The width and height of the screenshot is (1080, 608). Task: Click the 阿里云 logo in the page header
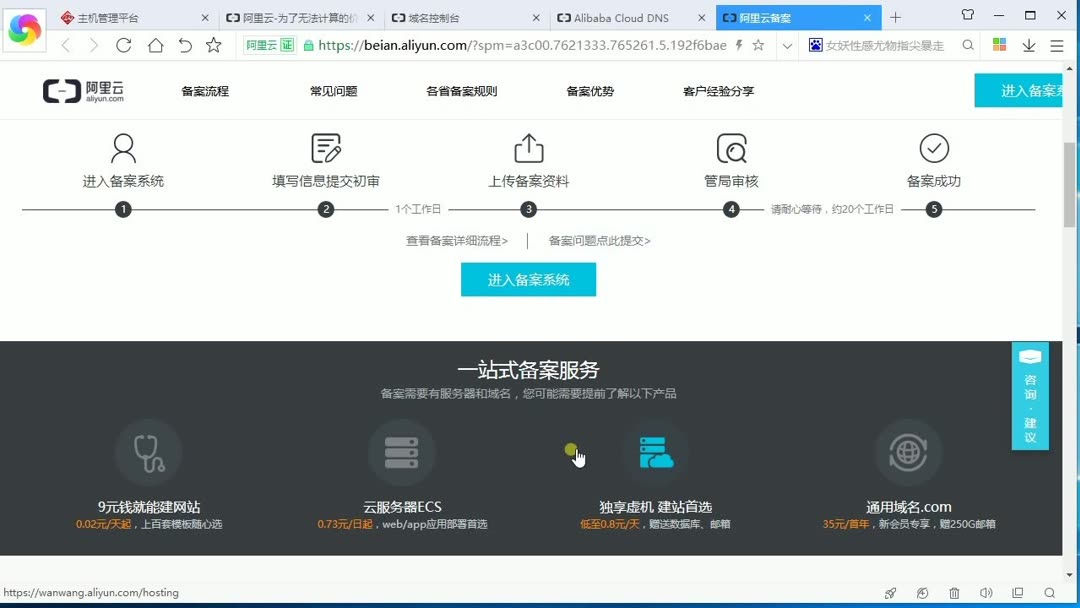tap(82, 90)
